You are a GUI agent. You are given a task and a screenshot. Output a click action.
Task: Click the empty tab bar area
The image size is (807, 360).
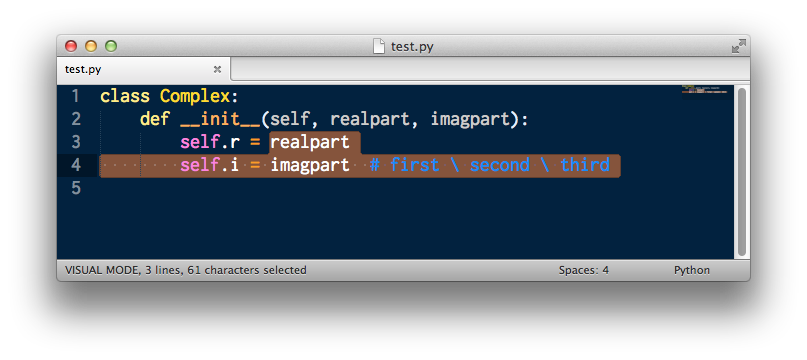(490, 69)
